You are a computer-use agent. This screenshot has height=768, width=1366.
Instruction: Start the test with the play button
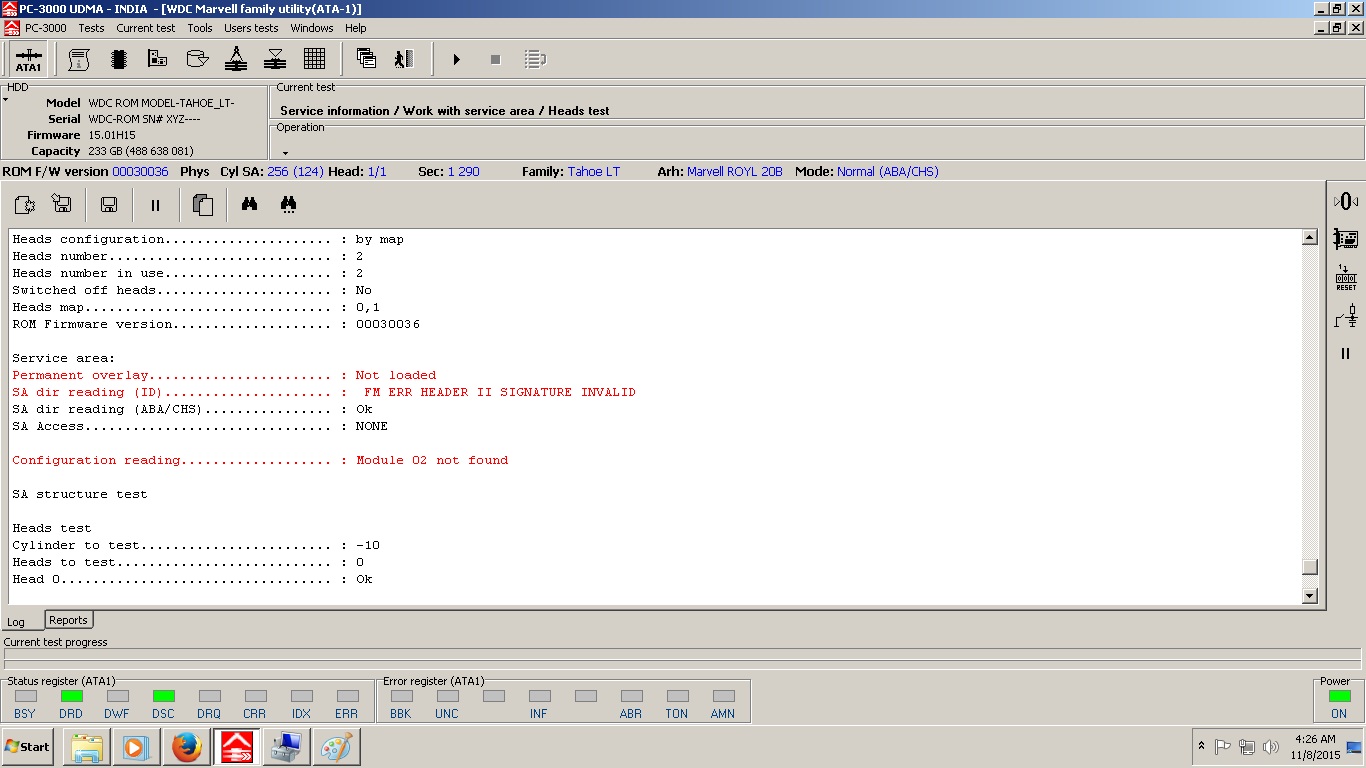click(456, 60)
